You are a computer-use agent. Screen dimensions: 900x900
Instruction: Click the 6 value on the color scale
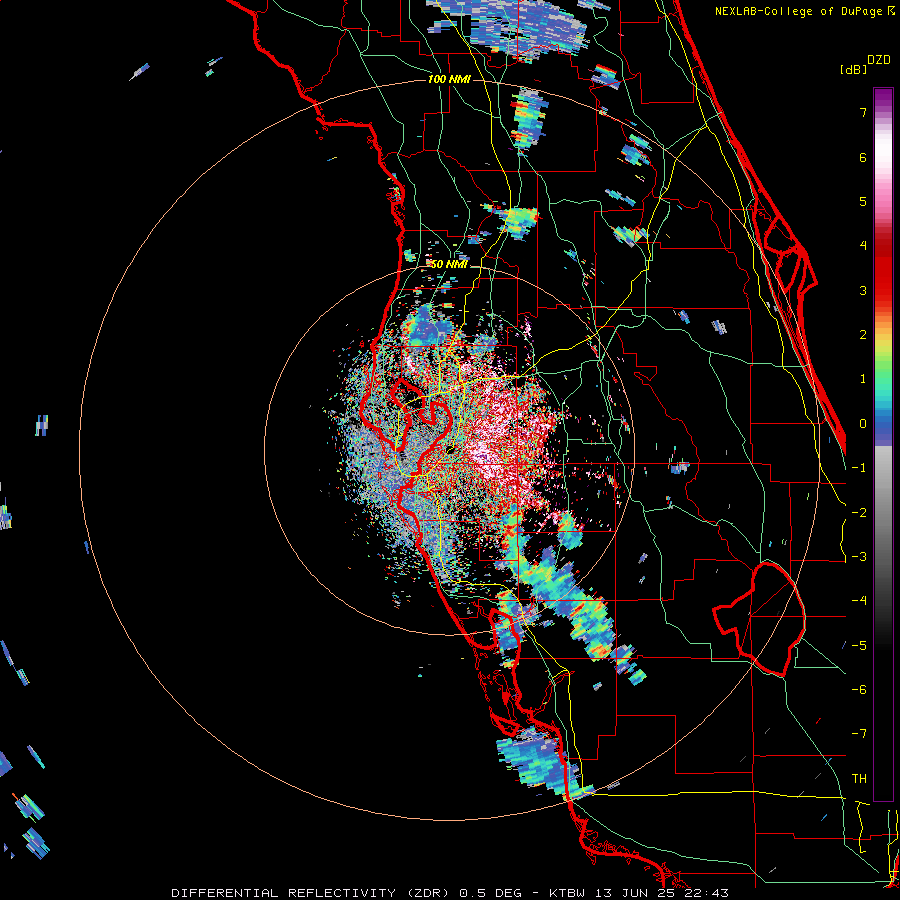pyautogui.click(x=863, y=157)
